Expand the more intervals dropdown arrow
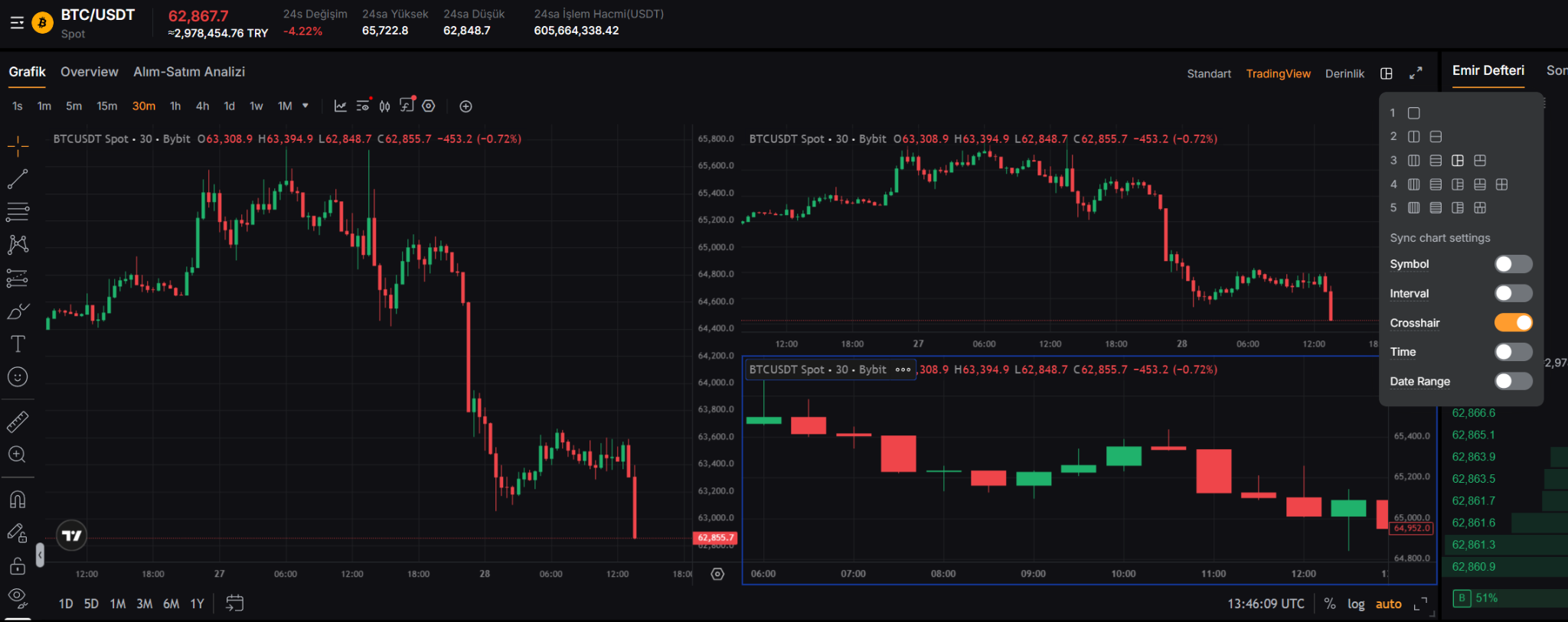 pyautogui.click(x=305, y=106)
